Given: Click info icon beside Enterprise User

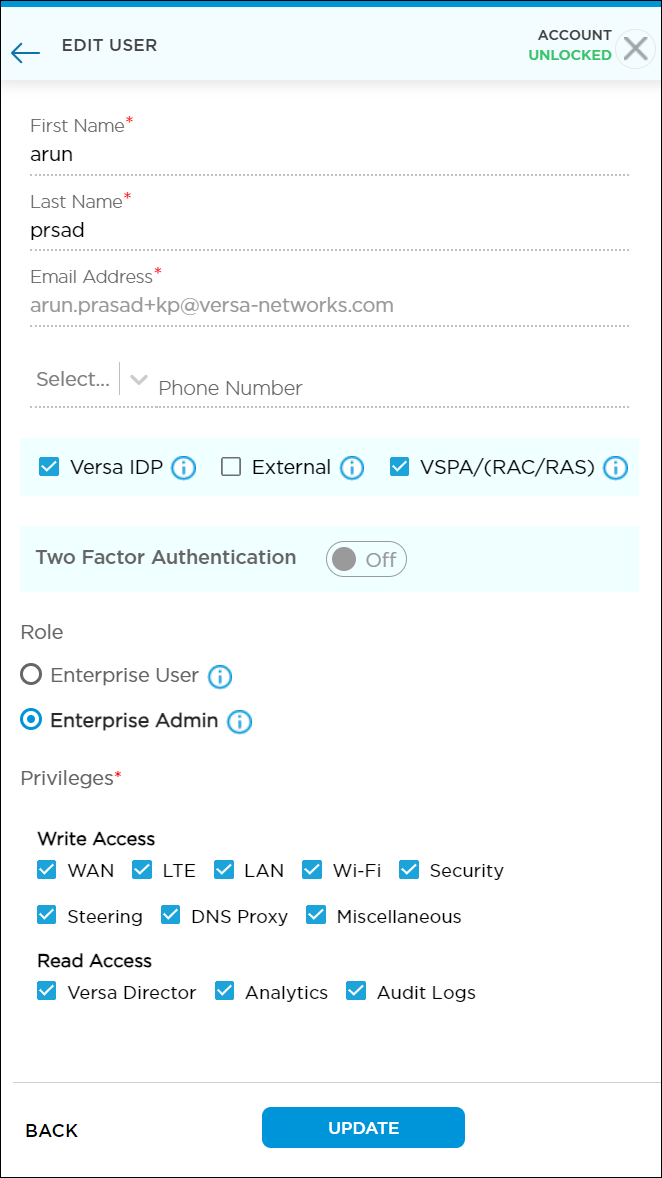Looking at the screenshot, I should pos(220,677).
